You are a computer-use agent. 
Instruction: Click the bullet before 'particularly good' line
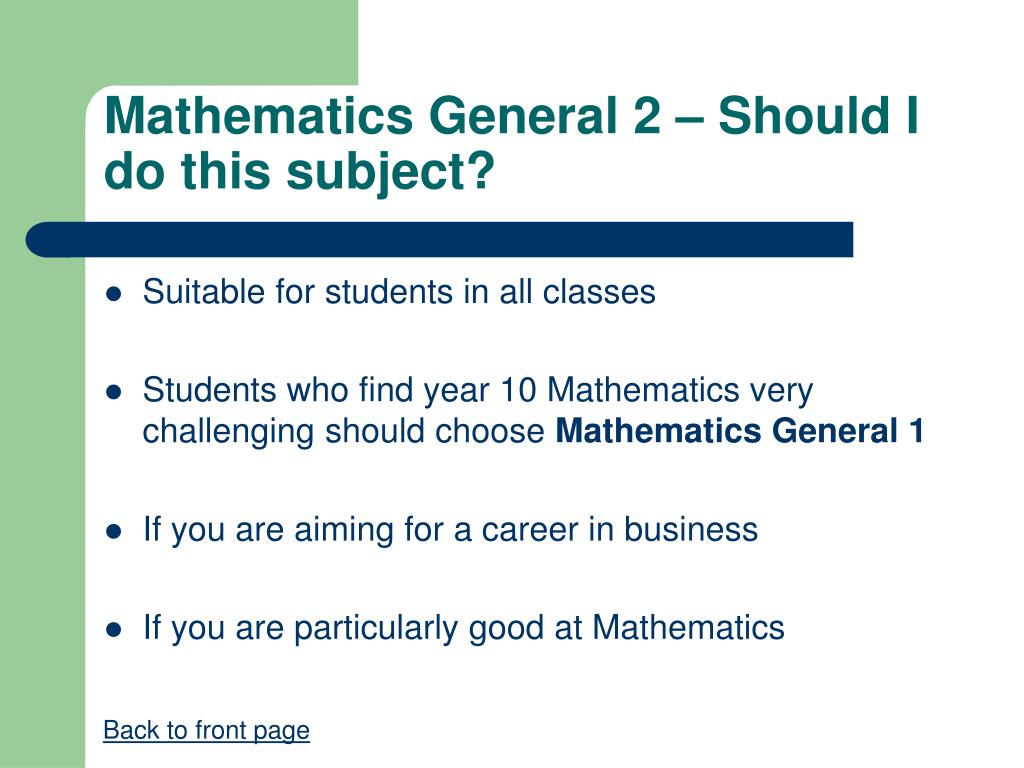pyautogui.click(x=114, y=630)
